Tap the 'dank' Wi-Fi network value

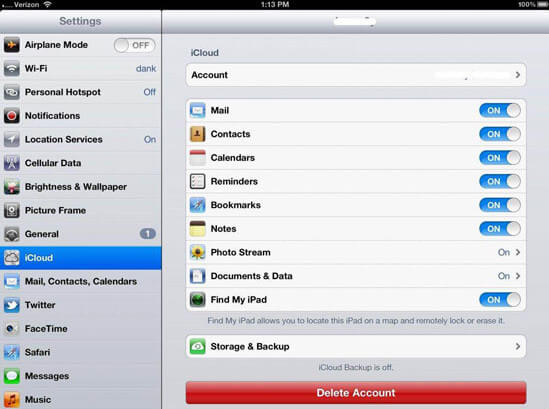coord(146,68)
